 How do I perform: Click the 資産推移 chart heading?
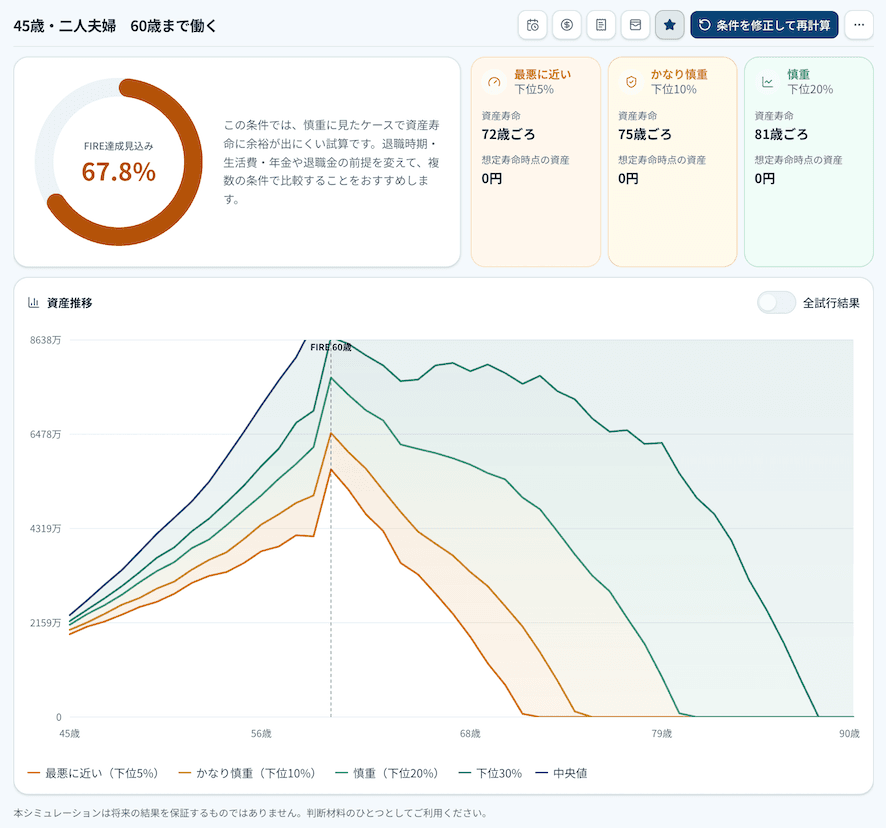pos(70,303)
